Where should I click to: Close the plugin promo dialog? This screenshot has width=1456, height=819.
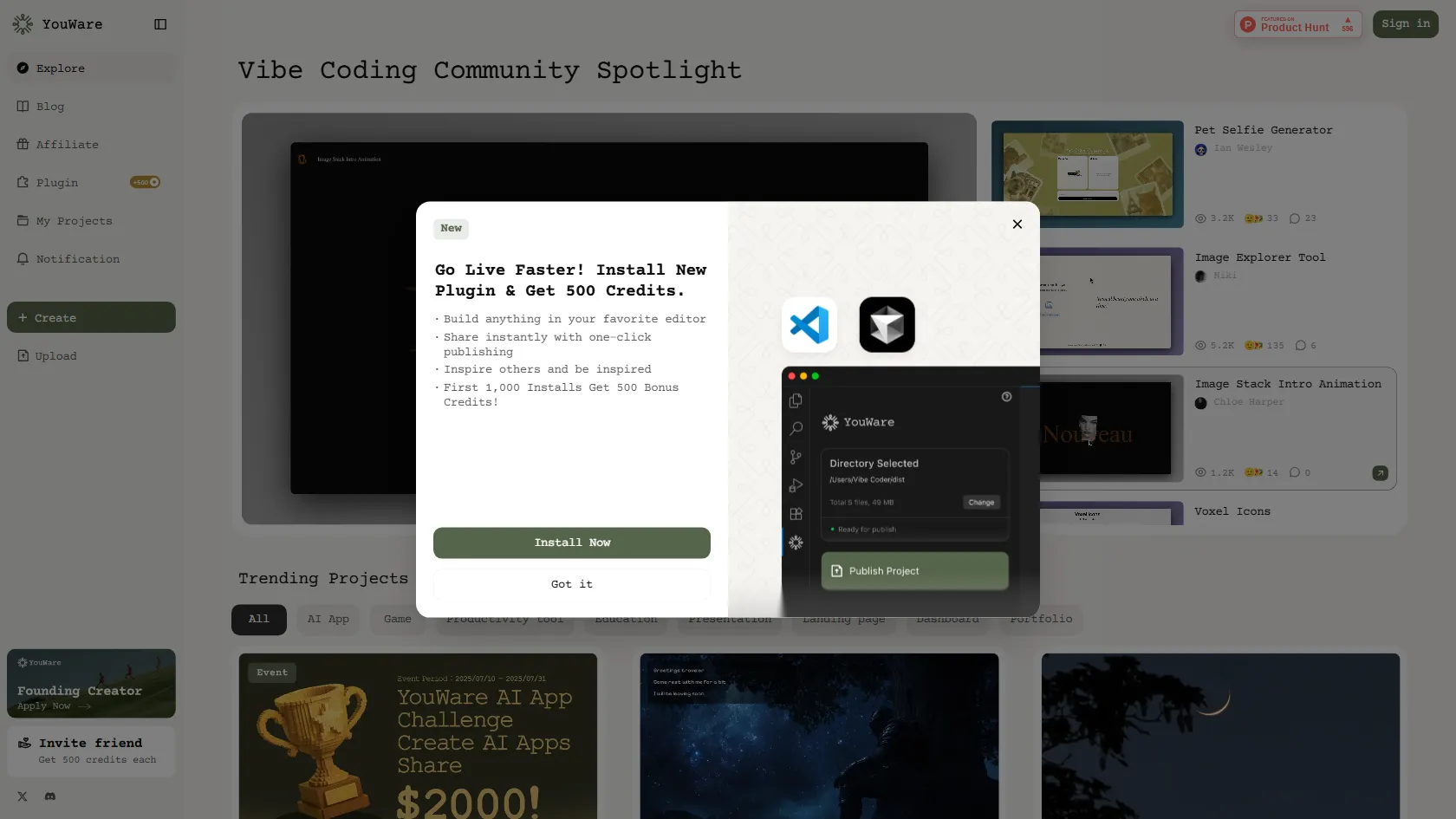(1017, 224)
